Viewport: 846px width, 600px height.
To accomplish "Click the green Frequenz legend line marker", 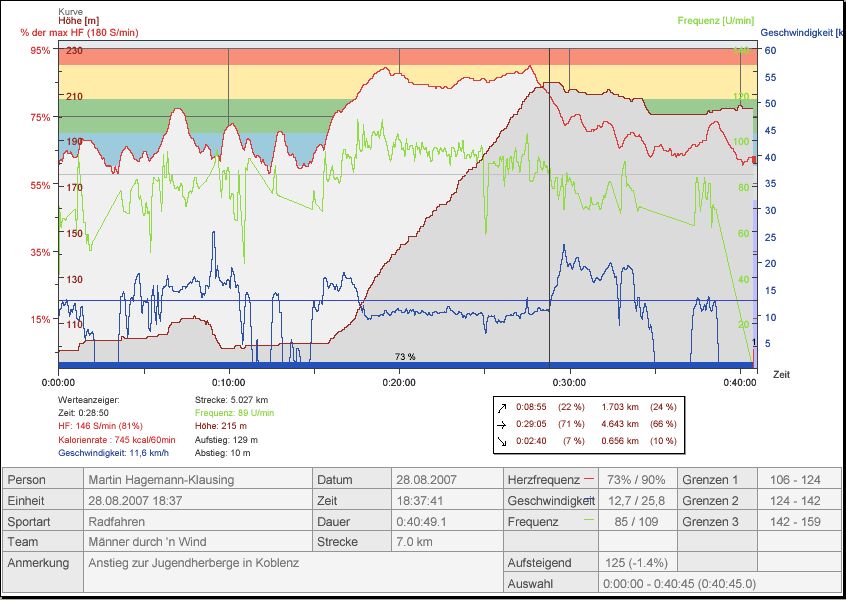I will coord(587,520).
